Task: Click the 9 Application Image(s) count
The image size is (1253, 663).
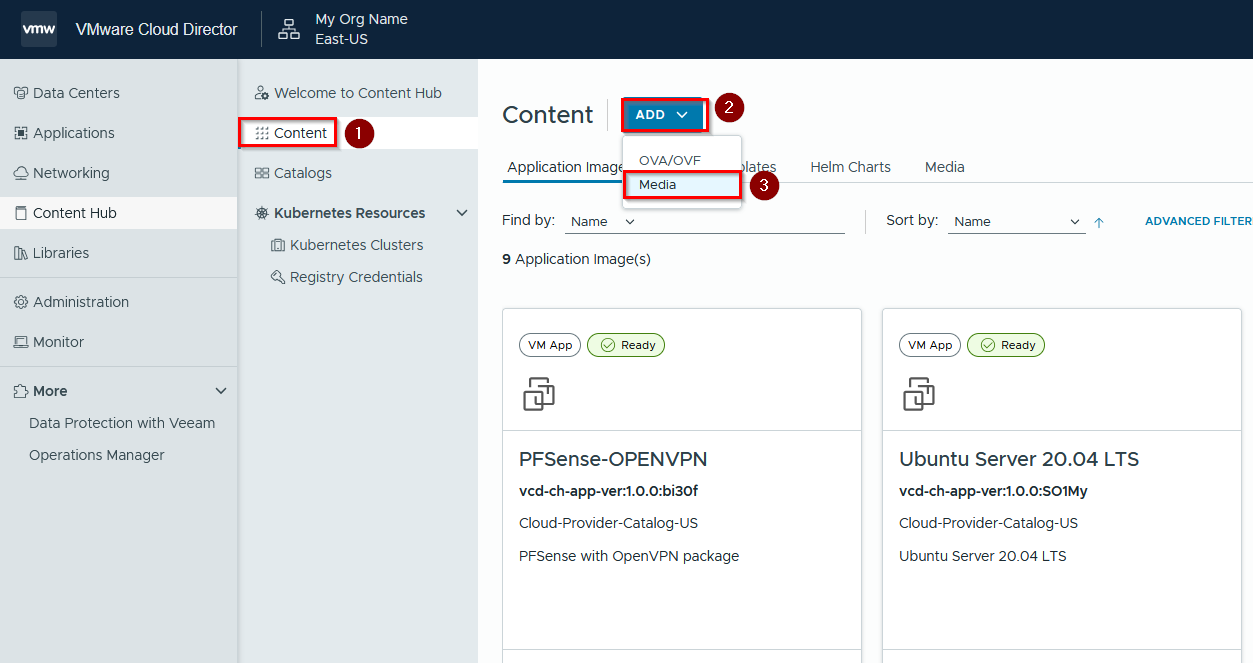Action: (576, 259)
